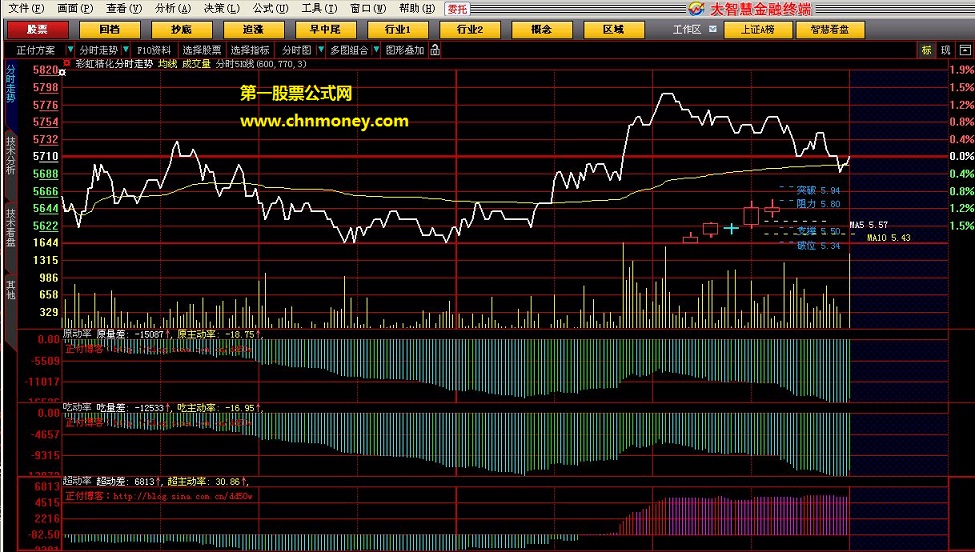The width and height of the screenshot is (975, 552).
Task: Expand the 分时图 dropdown arrow
Action: click(x=321, y=50)
